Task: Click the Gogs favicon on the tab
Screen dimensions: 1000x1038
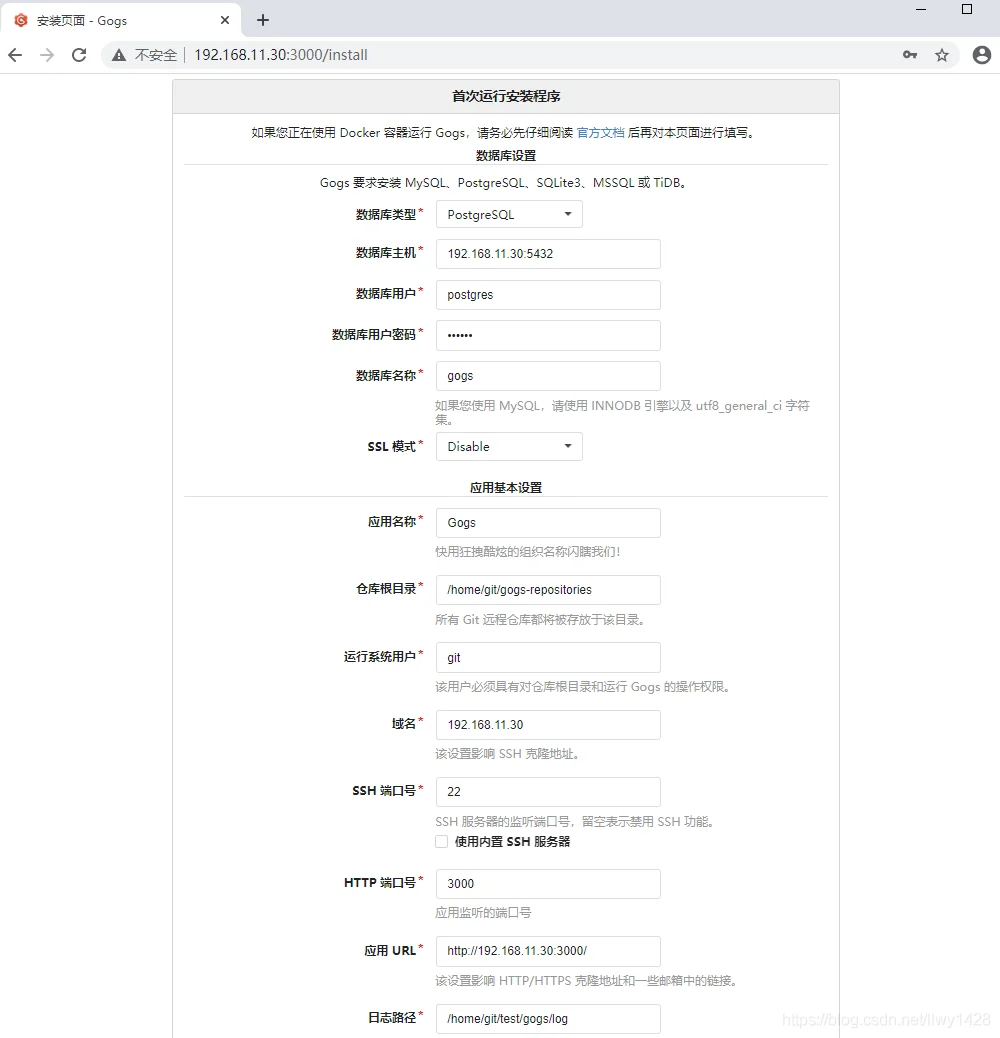Action: tap(21, 21)
